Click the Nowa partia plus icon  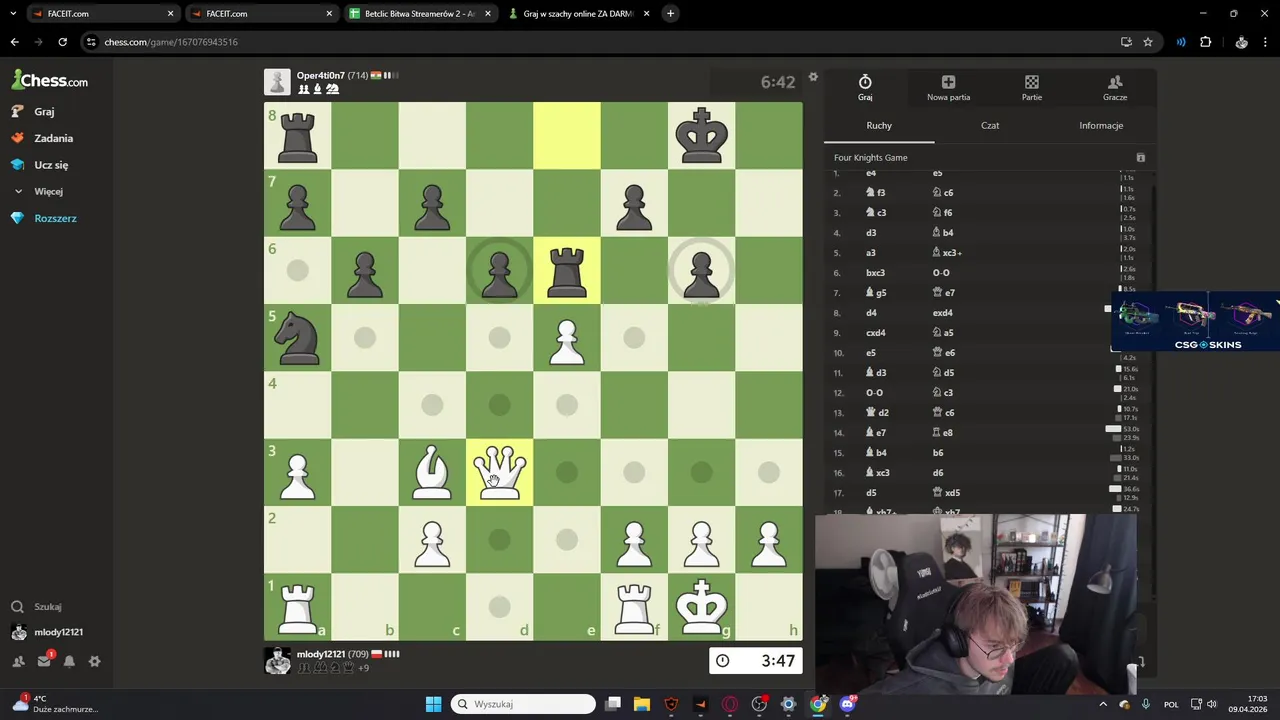(x=948, y=88)
